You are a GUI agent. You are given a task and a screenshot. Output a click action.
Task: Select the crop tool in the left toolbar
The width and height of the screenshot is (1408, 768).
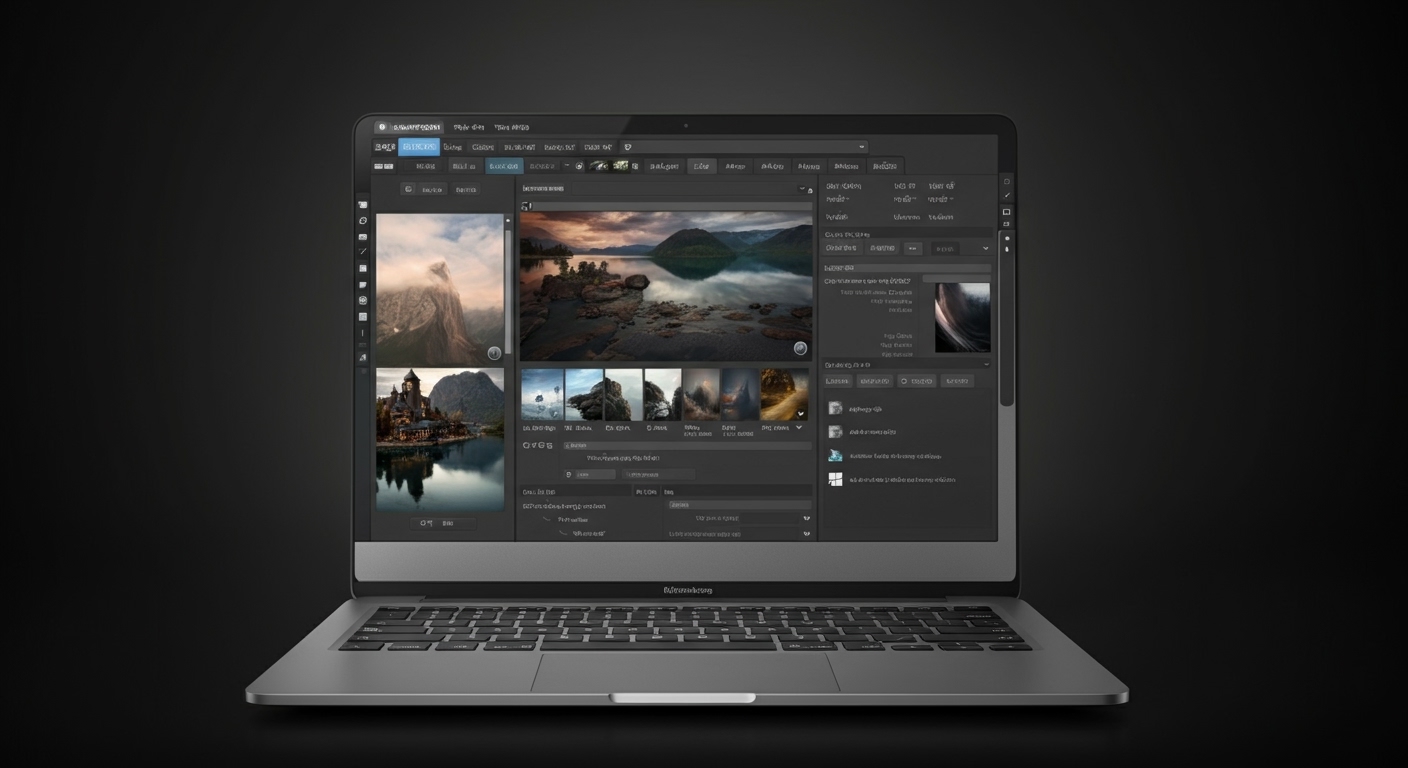pyautogui.click(x=362, y=203)
